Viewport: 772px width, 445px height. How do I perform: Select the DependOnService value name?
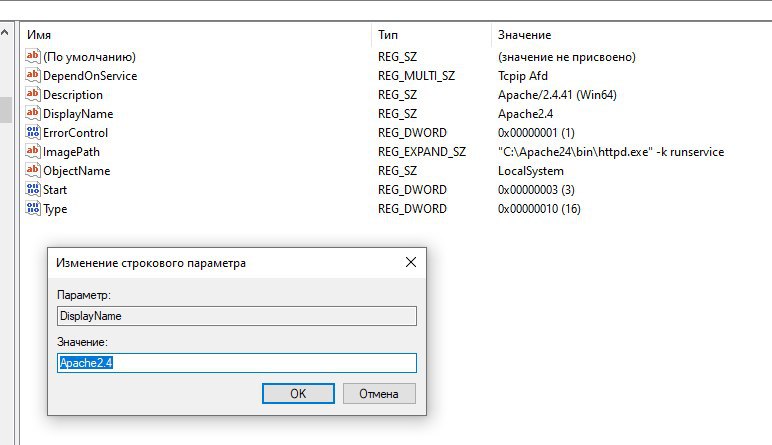coord(90,76)
